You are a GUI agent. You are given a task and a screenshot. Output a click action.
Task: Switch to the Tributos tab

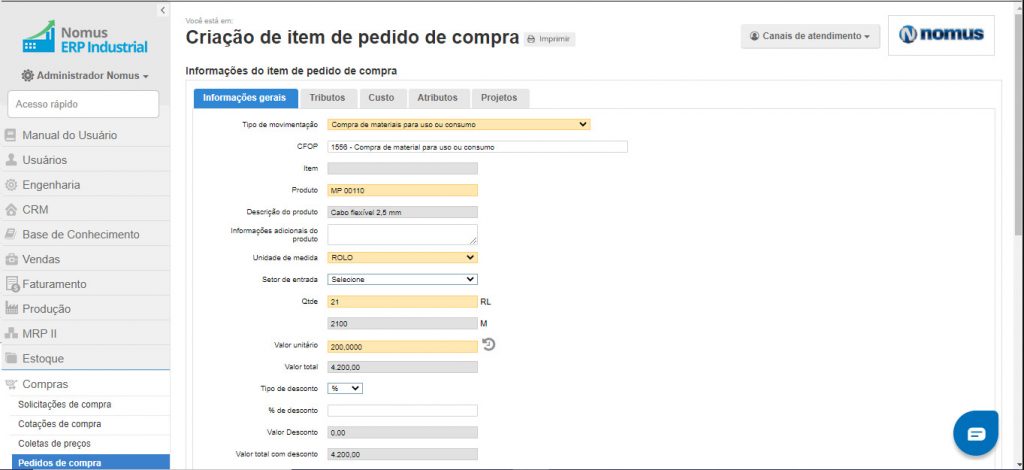(x=327, y=98)
